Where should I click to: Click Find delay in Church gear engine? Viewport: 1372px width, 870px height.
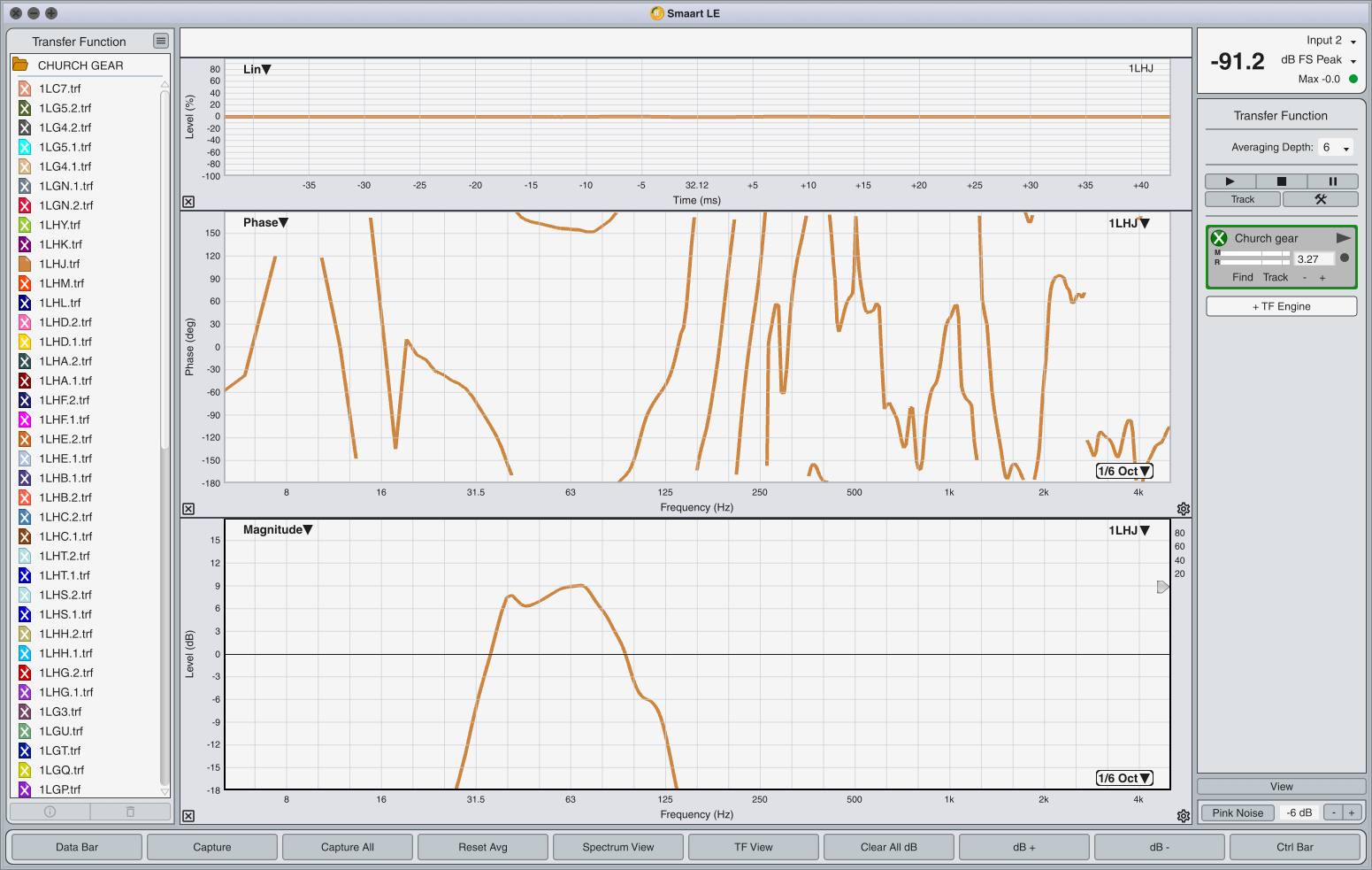[1243, 277]
